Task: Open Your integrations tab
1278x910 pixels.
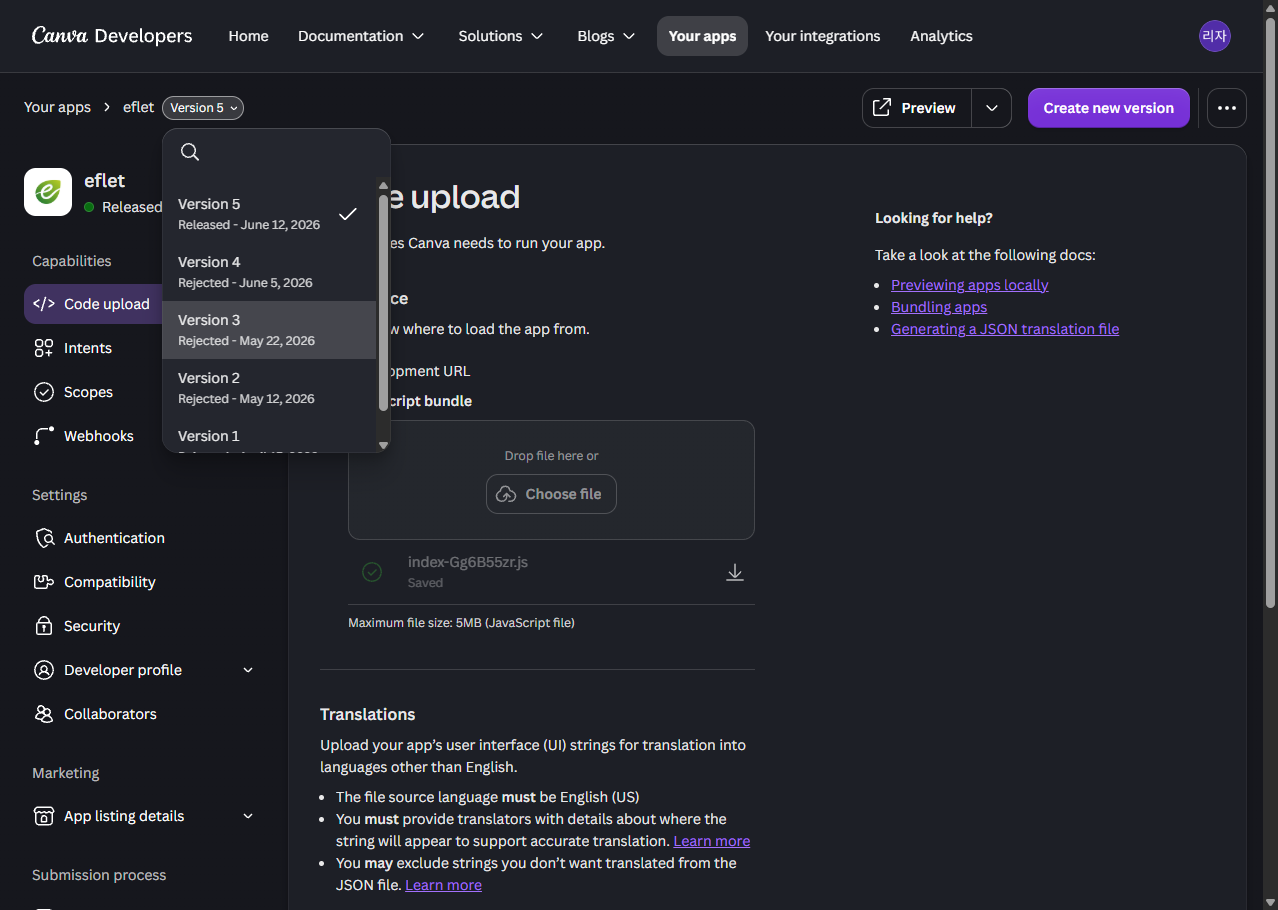Action: 823,36
